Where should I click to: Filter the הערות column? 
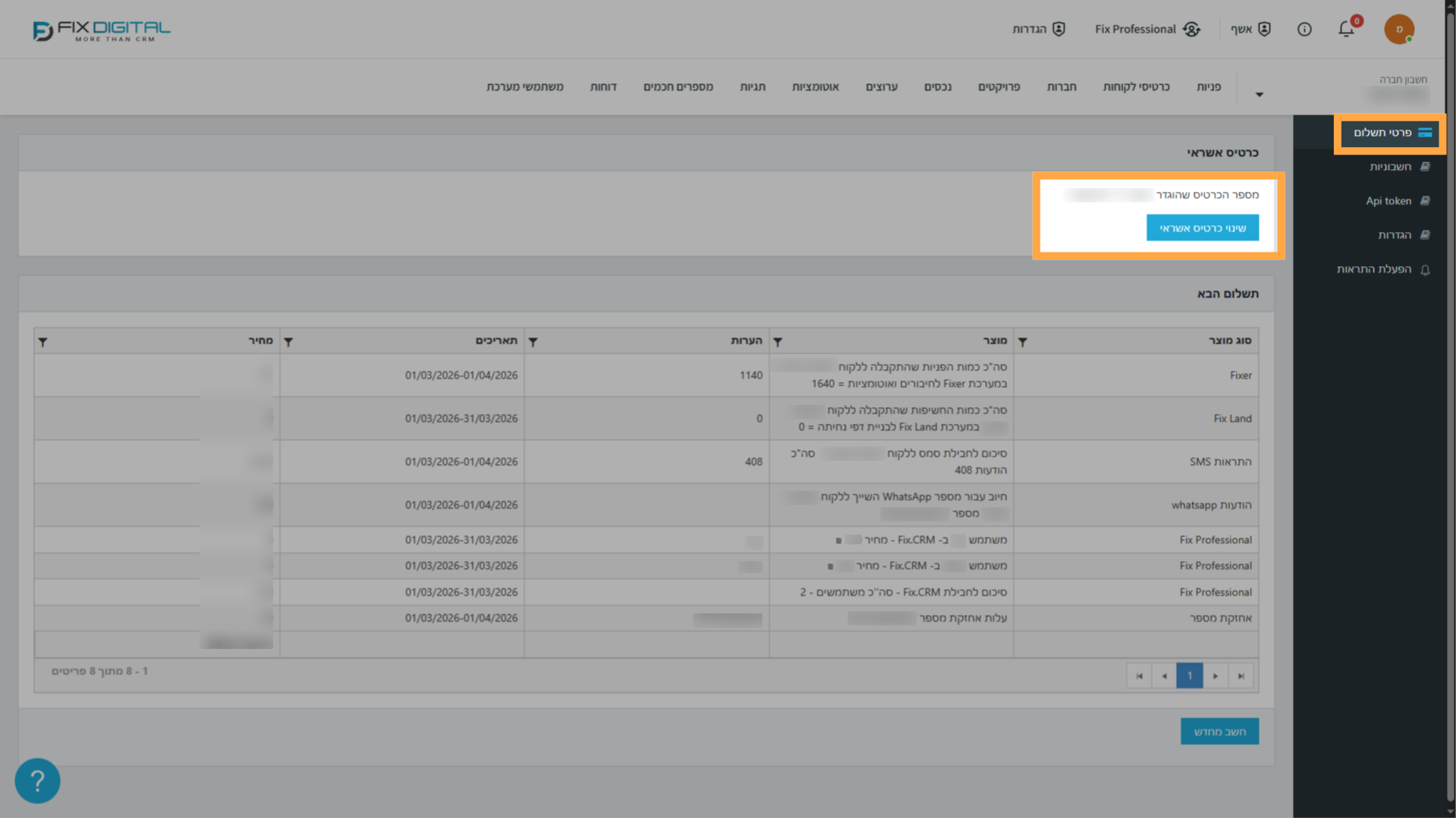[x=533, y=342]
